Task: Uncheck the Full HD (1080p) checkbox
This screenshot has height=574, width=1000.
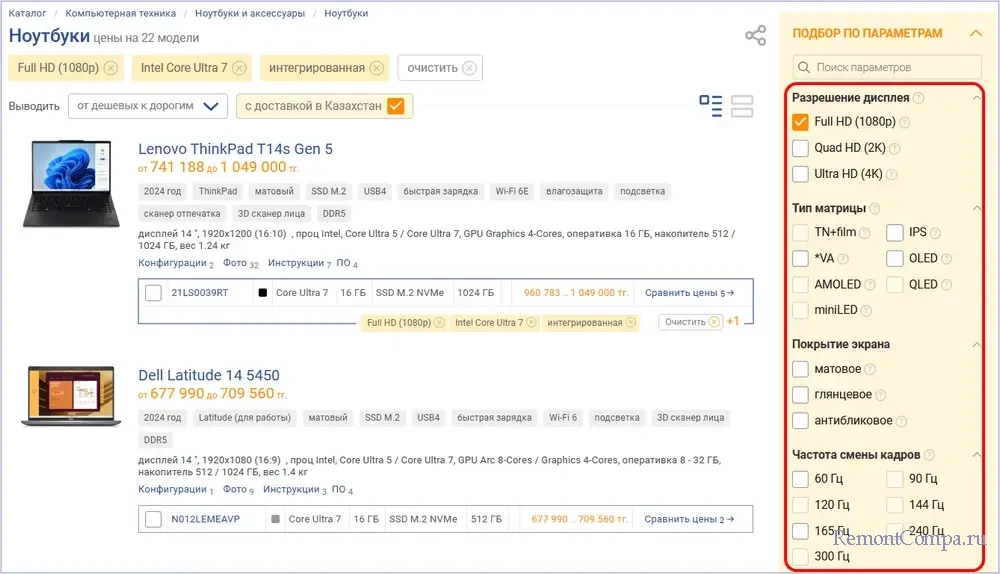Action: (x=800, y=122)
